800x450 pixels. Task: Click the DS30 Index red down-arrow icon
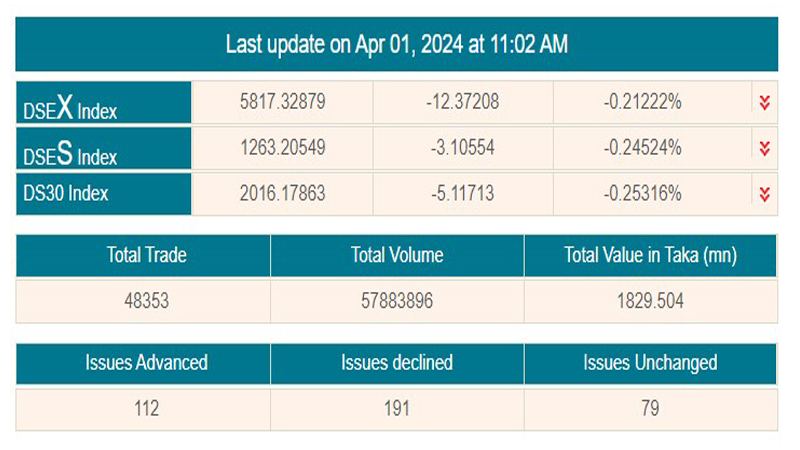click(x=765, y=194)
